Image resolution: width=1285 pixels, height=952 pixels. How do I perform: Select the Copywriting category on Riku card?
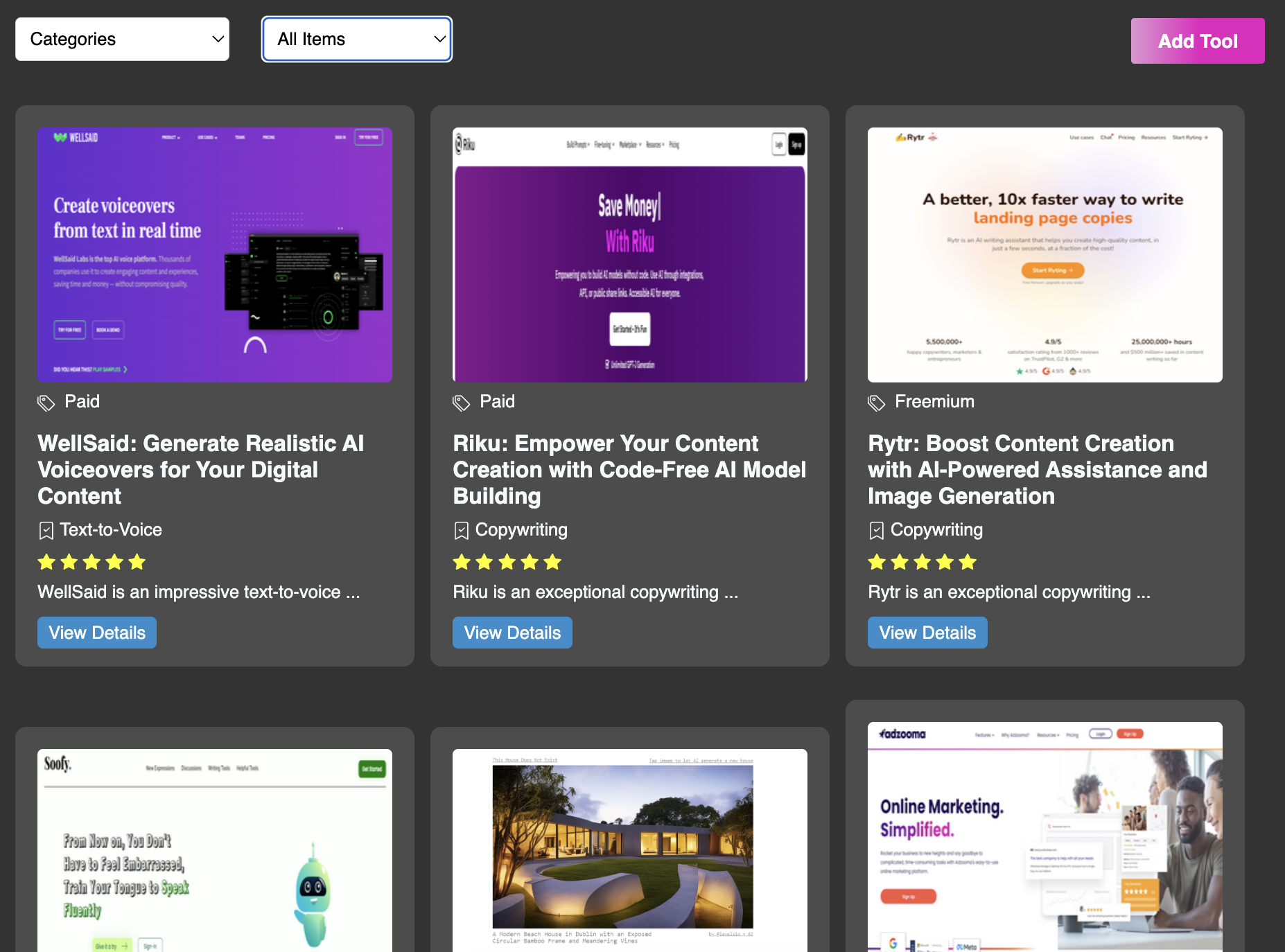pos(521,530)
